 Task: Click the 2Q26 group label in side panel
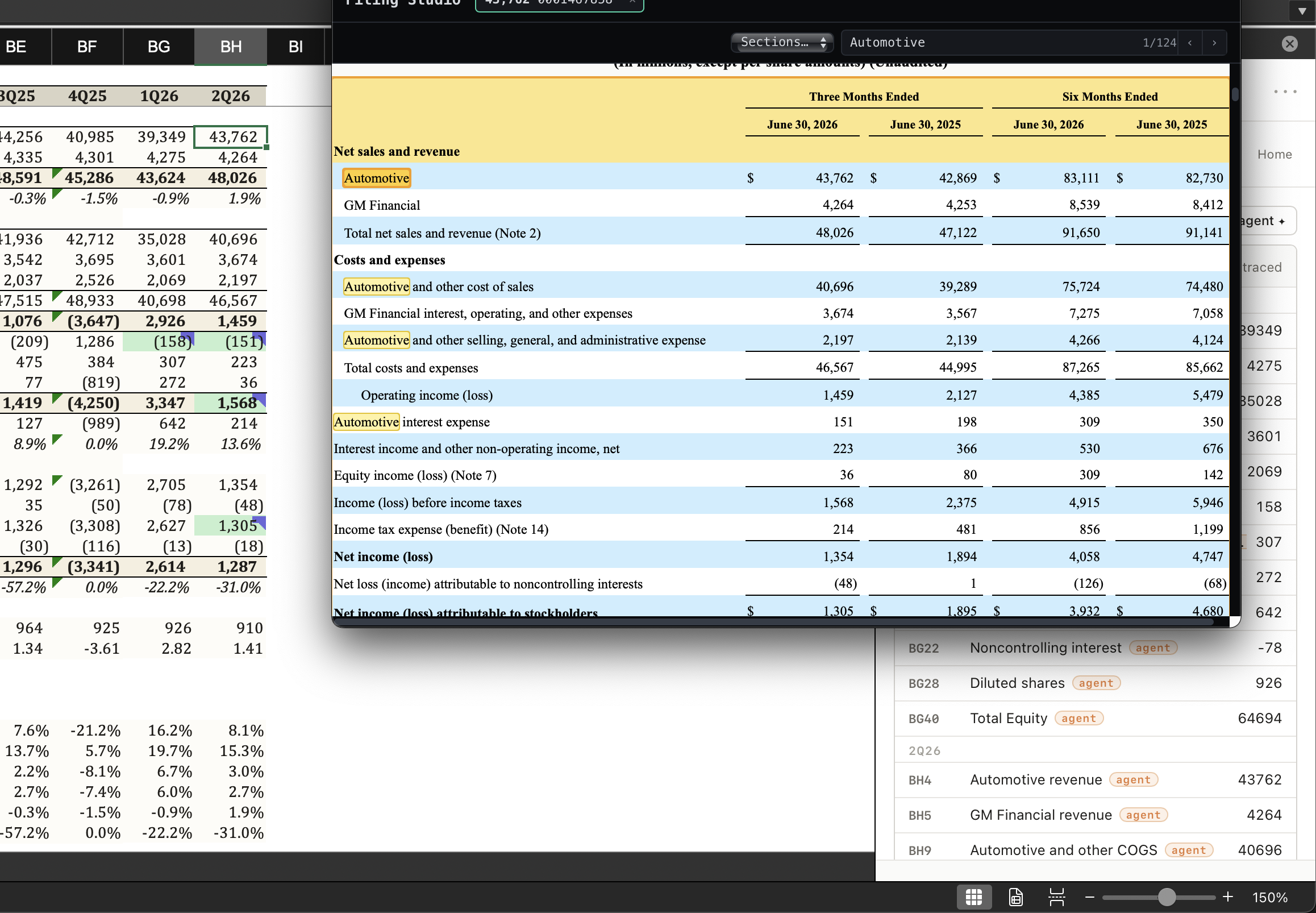click(x=924, y=751)
